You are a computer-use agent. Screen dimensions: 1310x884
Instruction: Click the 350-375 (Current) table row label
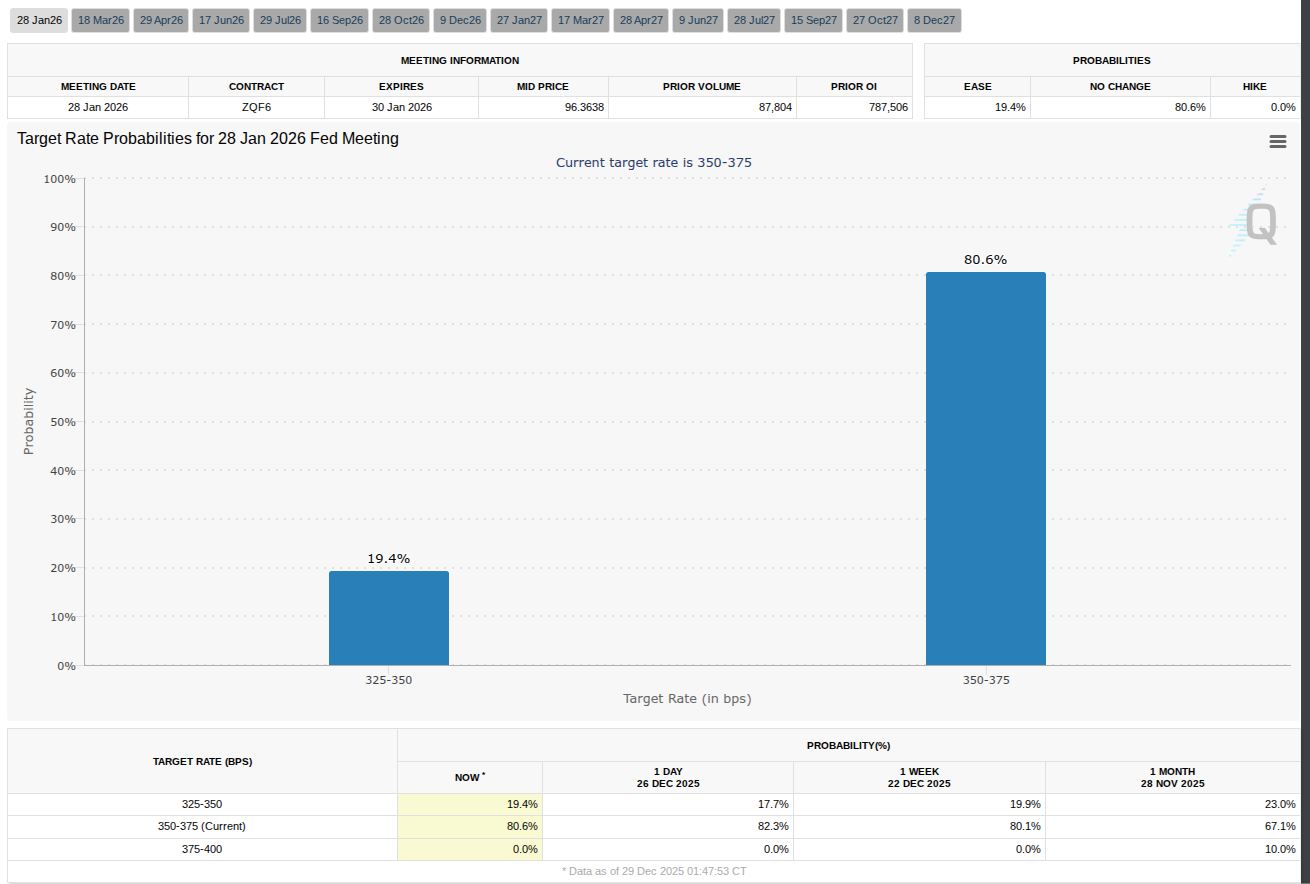202,826
